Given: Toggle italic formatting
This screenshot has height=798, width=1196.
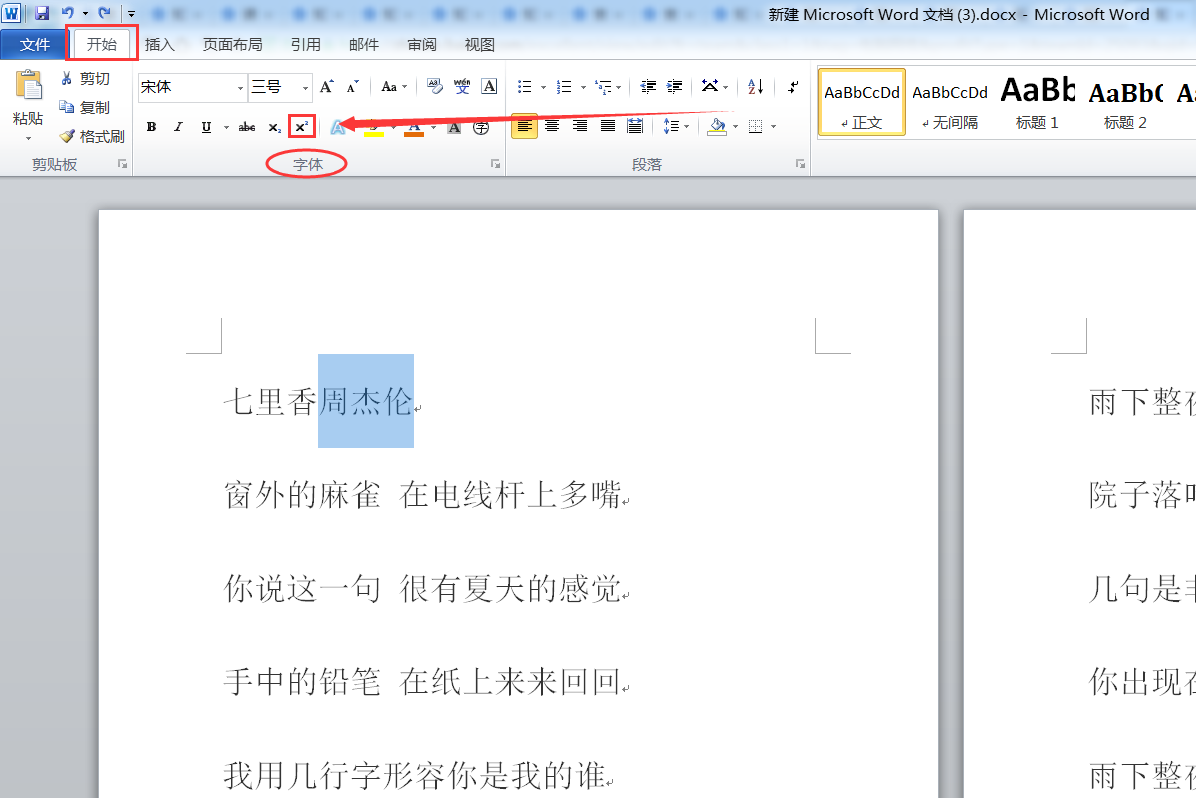Looking at the screenshot, I should 178,127.
